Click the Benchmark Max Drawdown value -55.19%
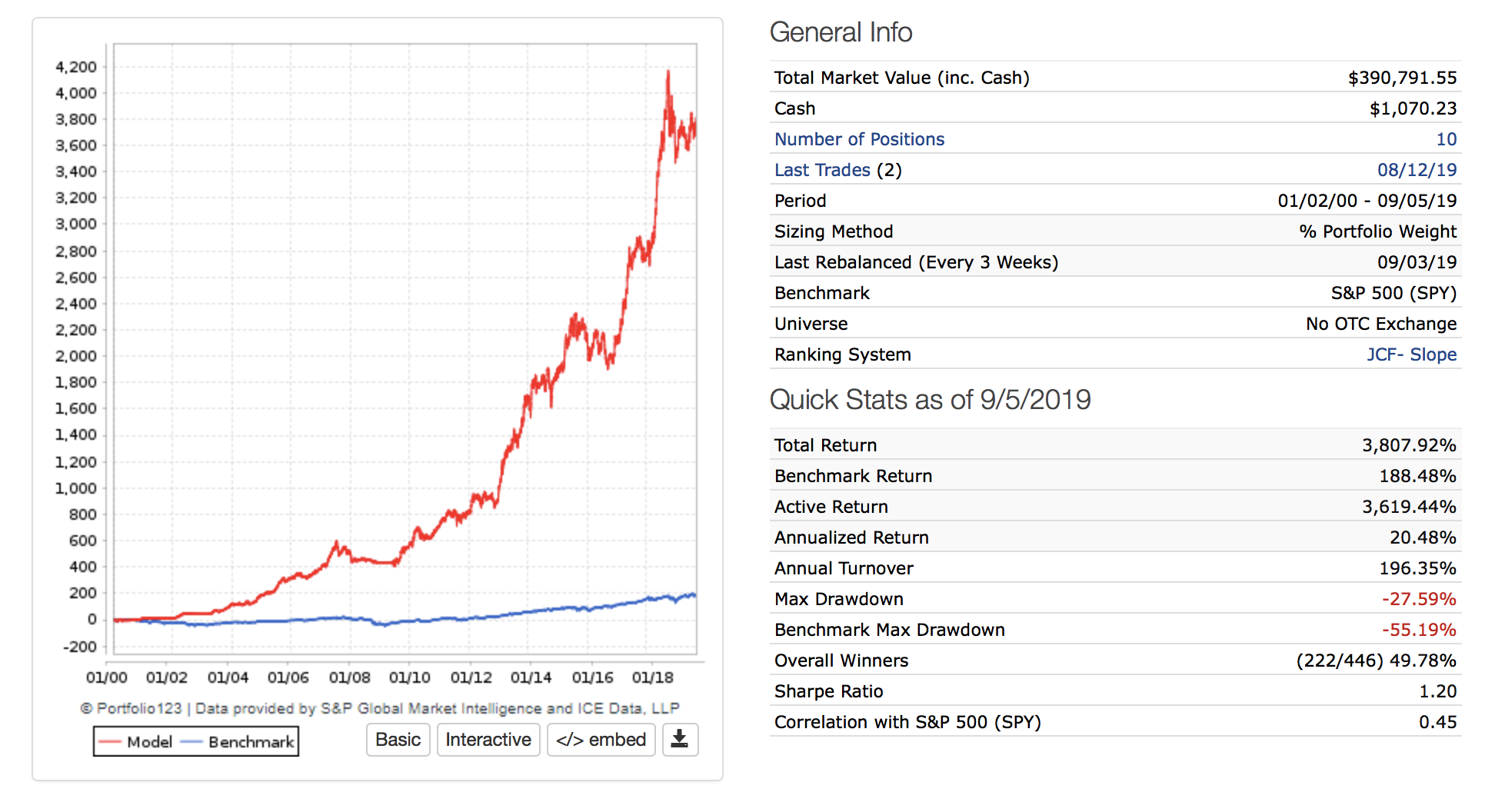 point(1419,630)
